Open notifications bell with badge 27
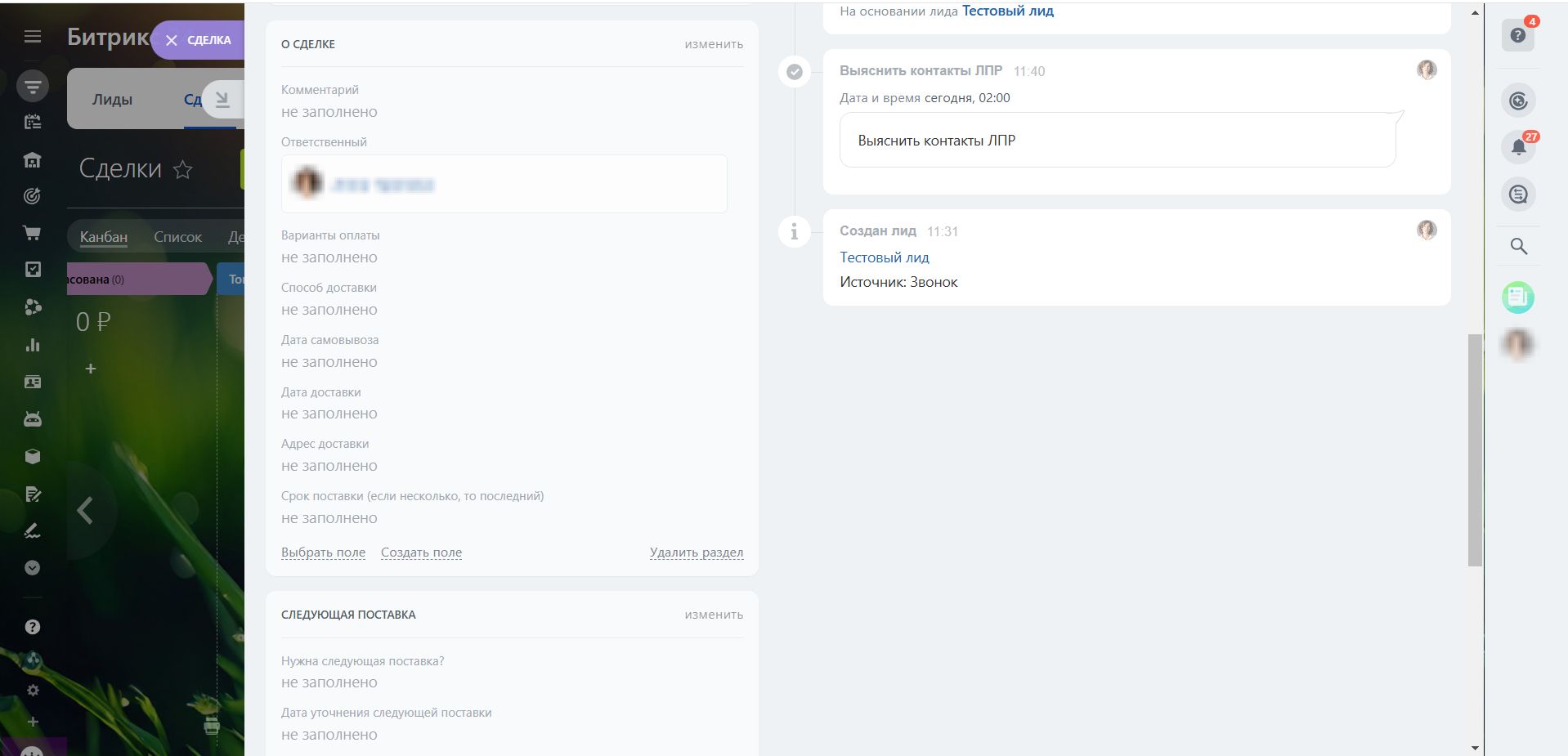Image resolution: width=1568 pixels, height=756 pixels. pyautogui.click(x=1518, y=147)
